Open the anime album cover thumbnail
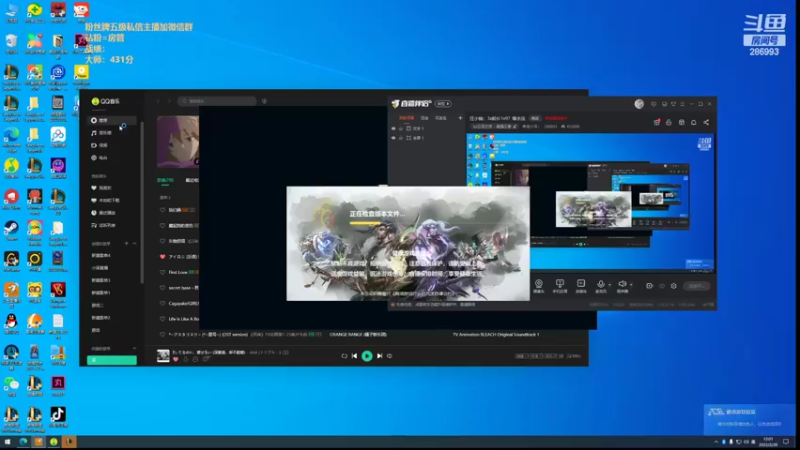Screen dimensions: 800x450 click(x=178, y=141)
